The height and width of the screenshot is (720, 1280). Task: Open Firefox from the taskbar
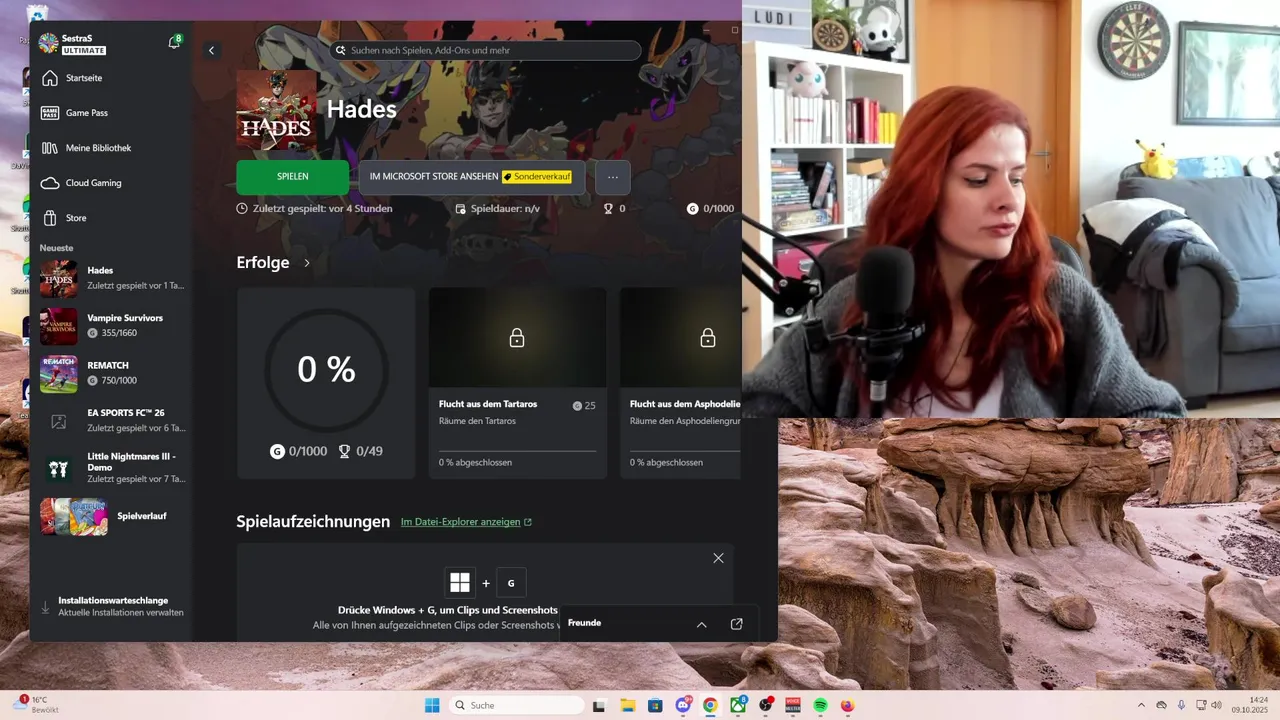pos(848,705)
